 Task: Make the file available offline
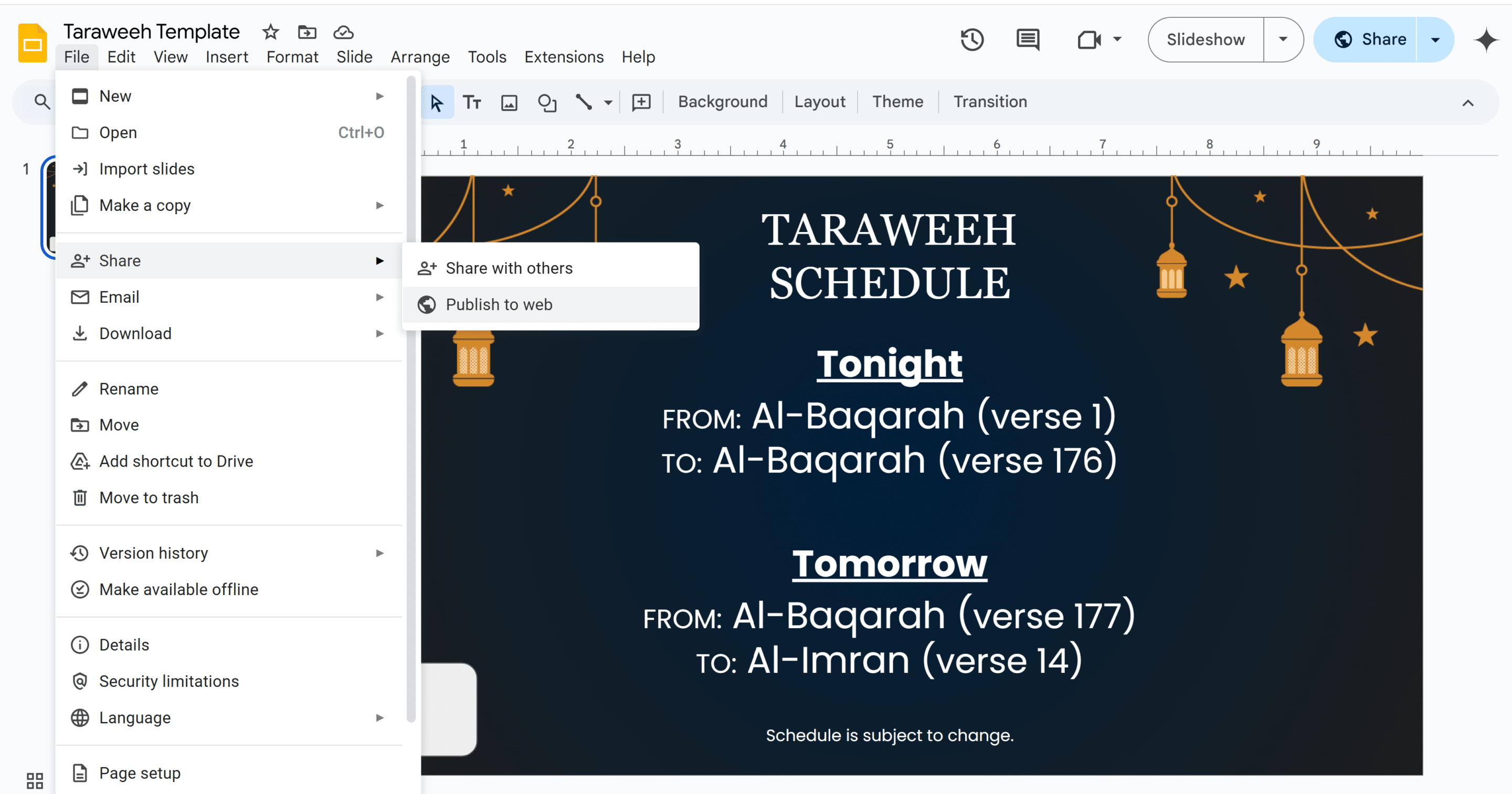[x=178, y=589]
